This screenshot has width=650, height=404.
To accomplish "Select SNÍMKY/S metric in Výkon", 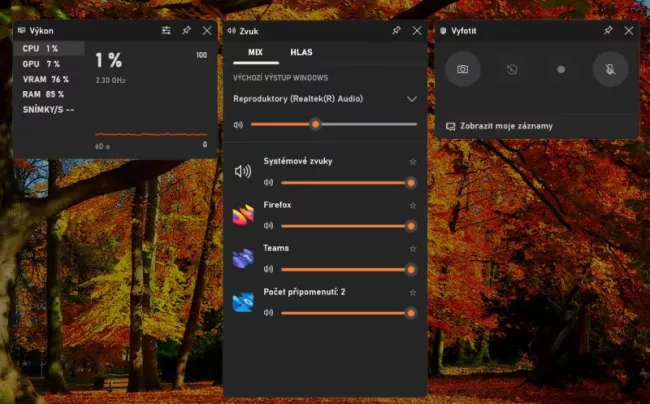I will 49,110.
